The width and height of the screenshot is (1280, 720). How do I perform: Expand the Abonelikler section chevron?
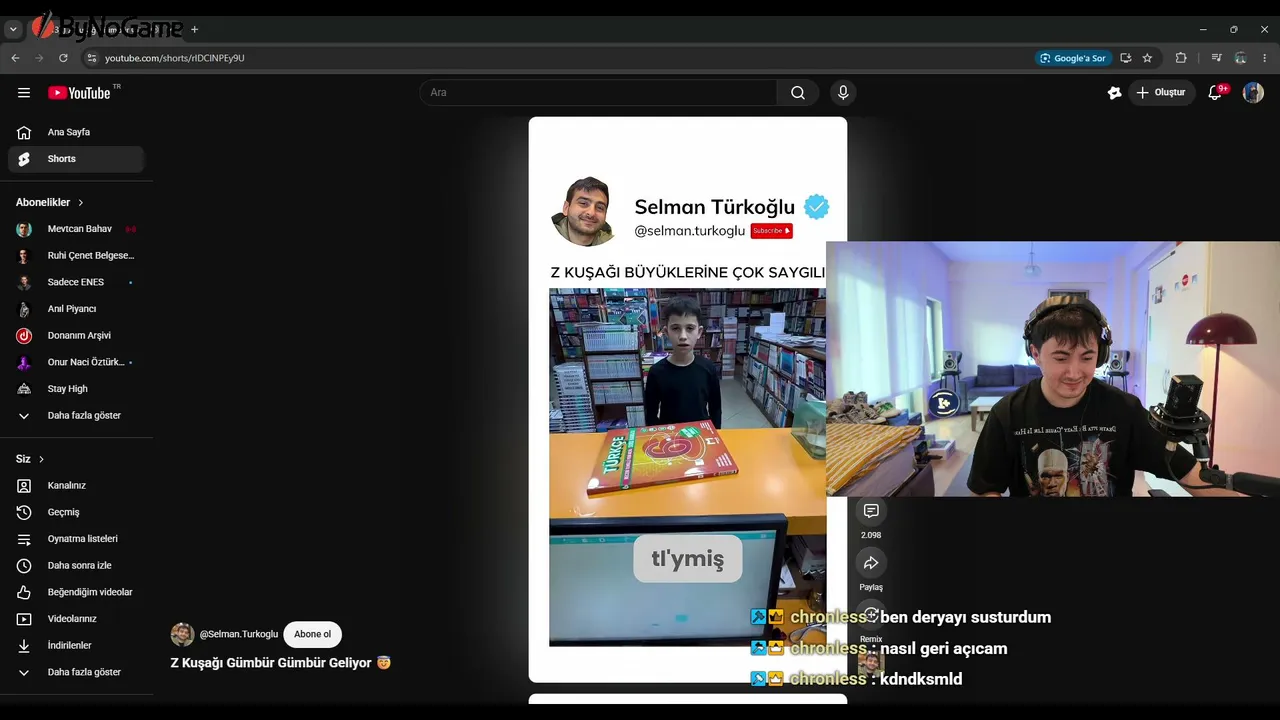pos(81,203)
